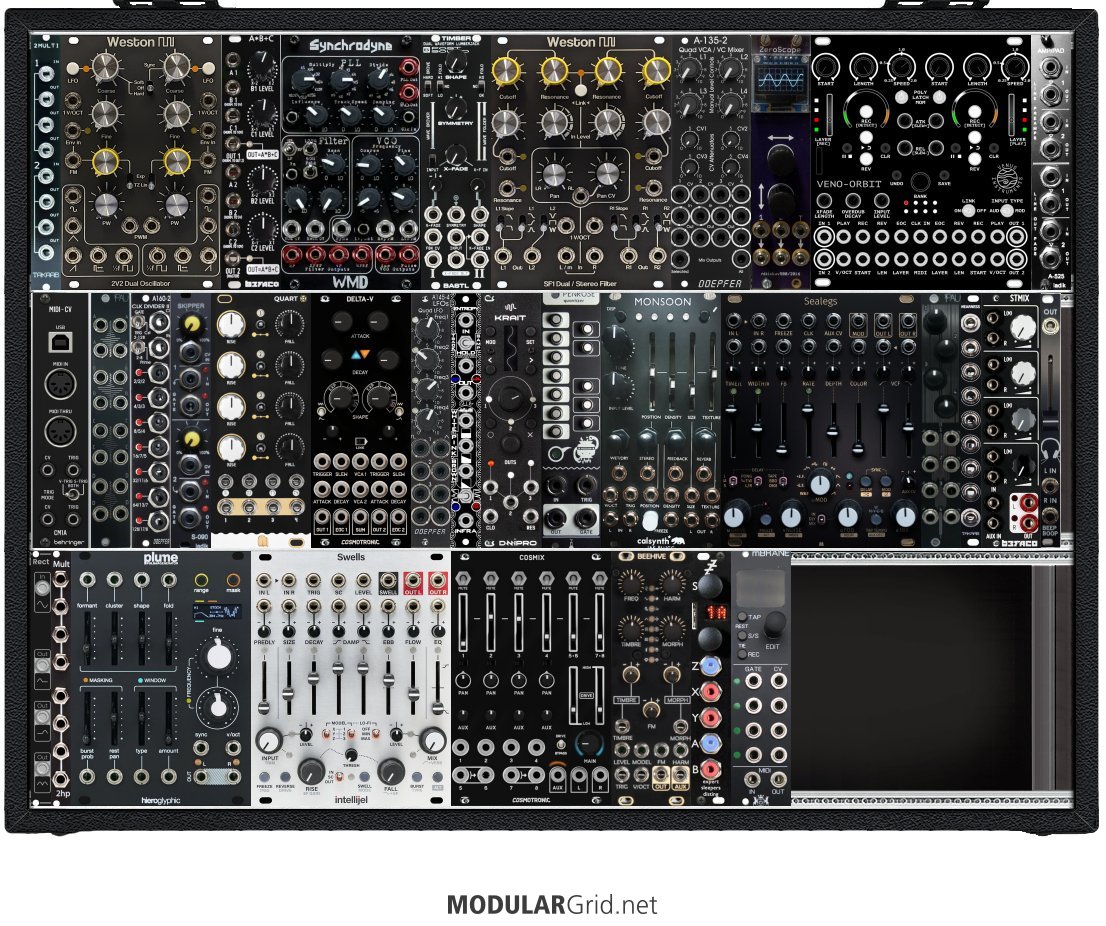
Task: Click the MORPH knob on Beehive
Action: coord(672,628)
